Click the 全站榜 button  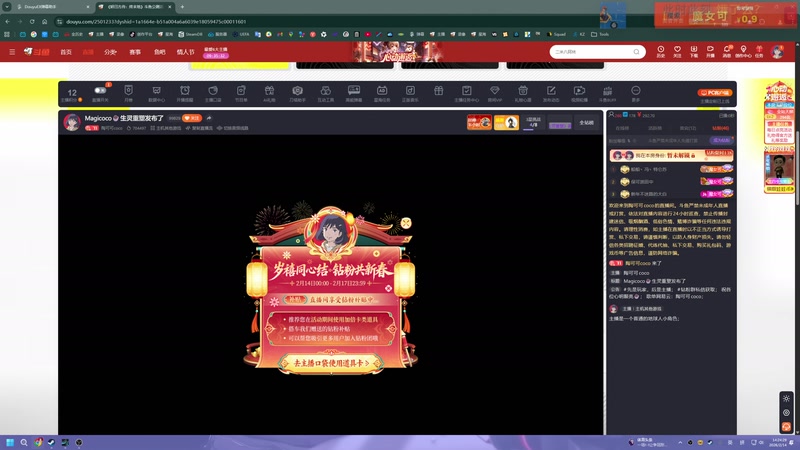pos(586,122)
